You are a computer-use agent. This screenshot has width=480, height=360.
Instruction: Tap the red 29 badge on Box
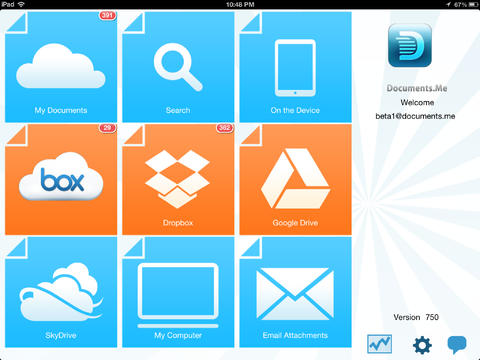pyautogui.click(x=107, y=128)
